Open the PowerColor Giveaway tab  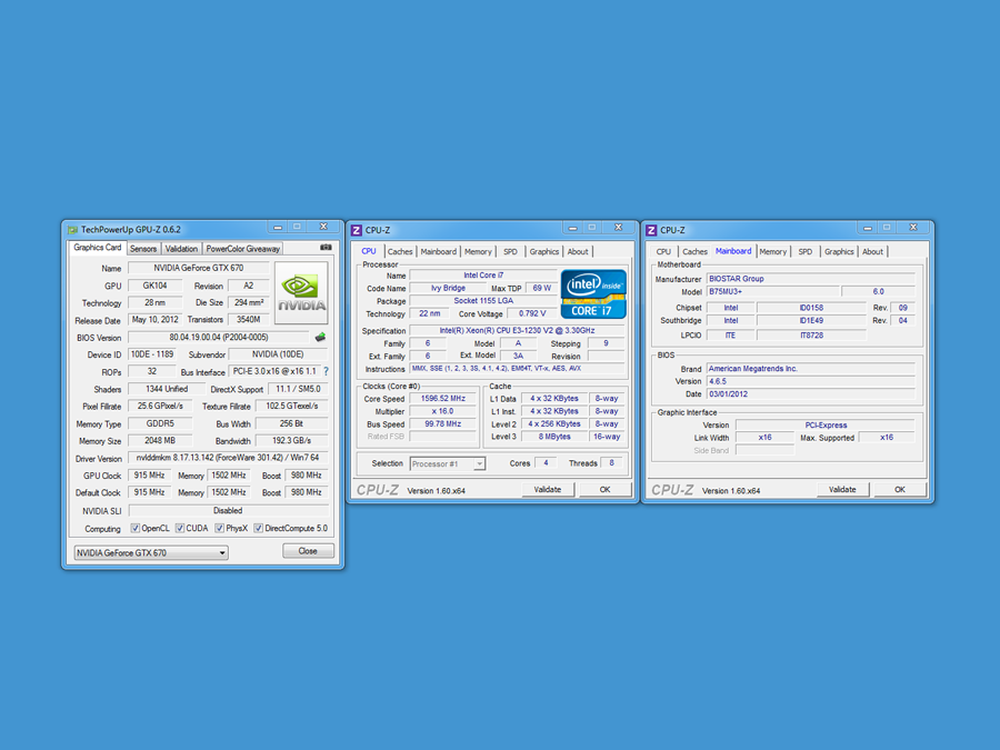point(242,249)
